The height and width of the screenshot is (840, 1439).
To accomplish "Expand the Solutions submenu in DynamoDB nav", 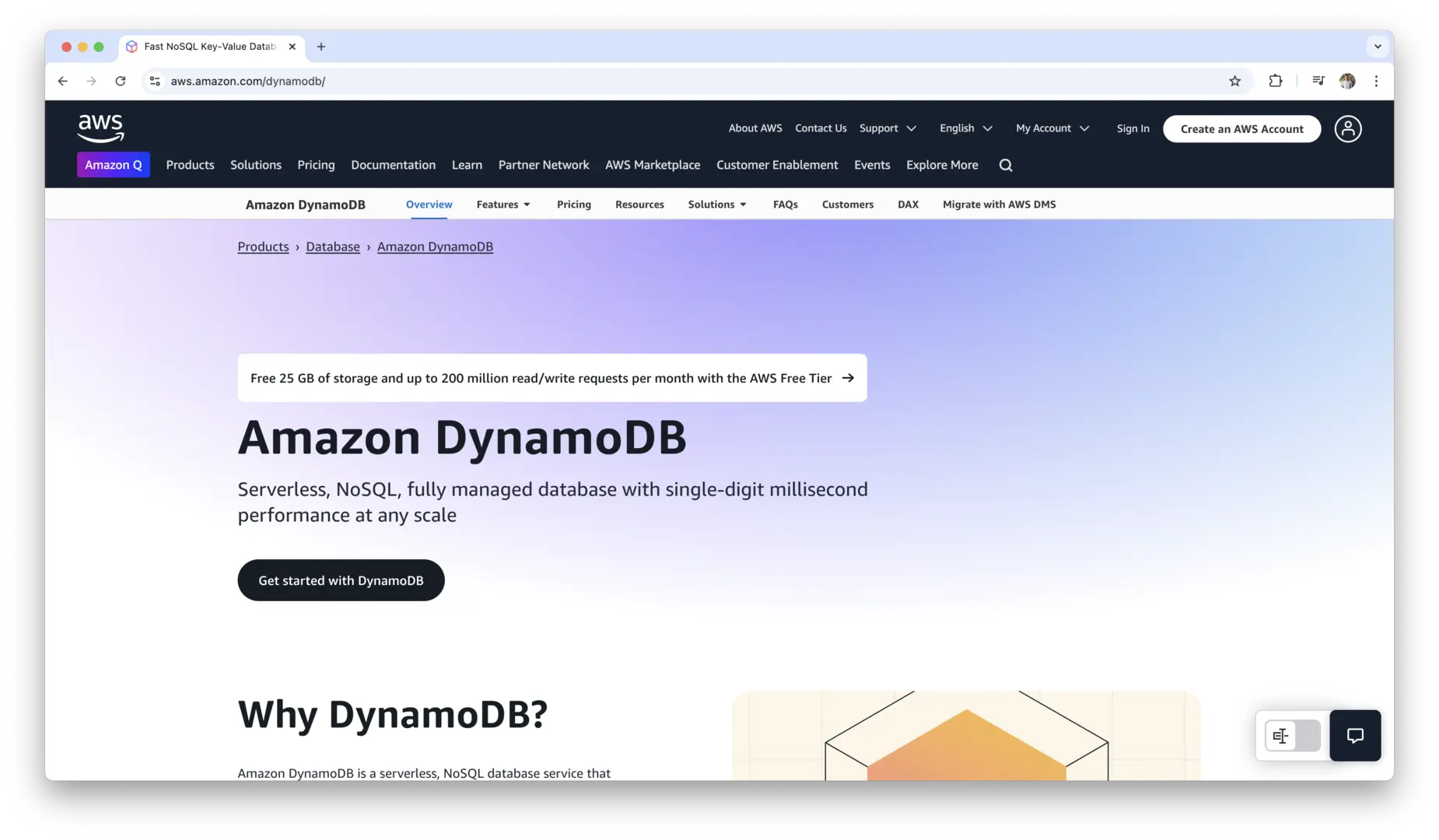I will 717,205.
